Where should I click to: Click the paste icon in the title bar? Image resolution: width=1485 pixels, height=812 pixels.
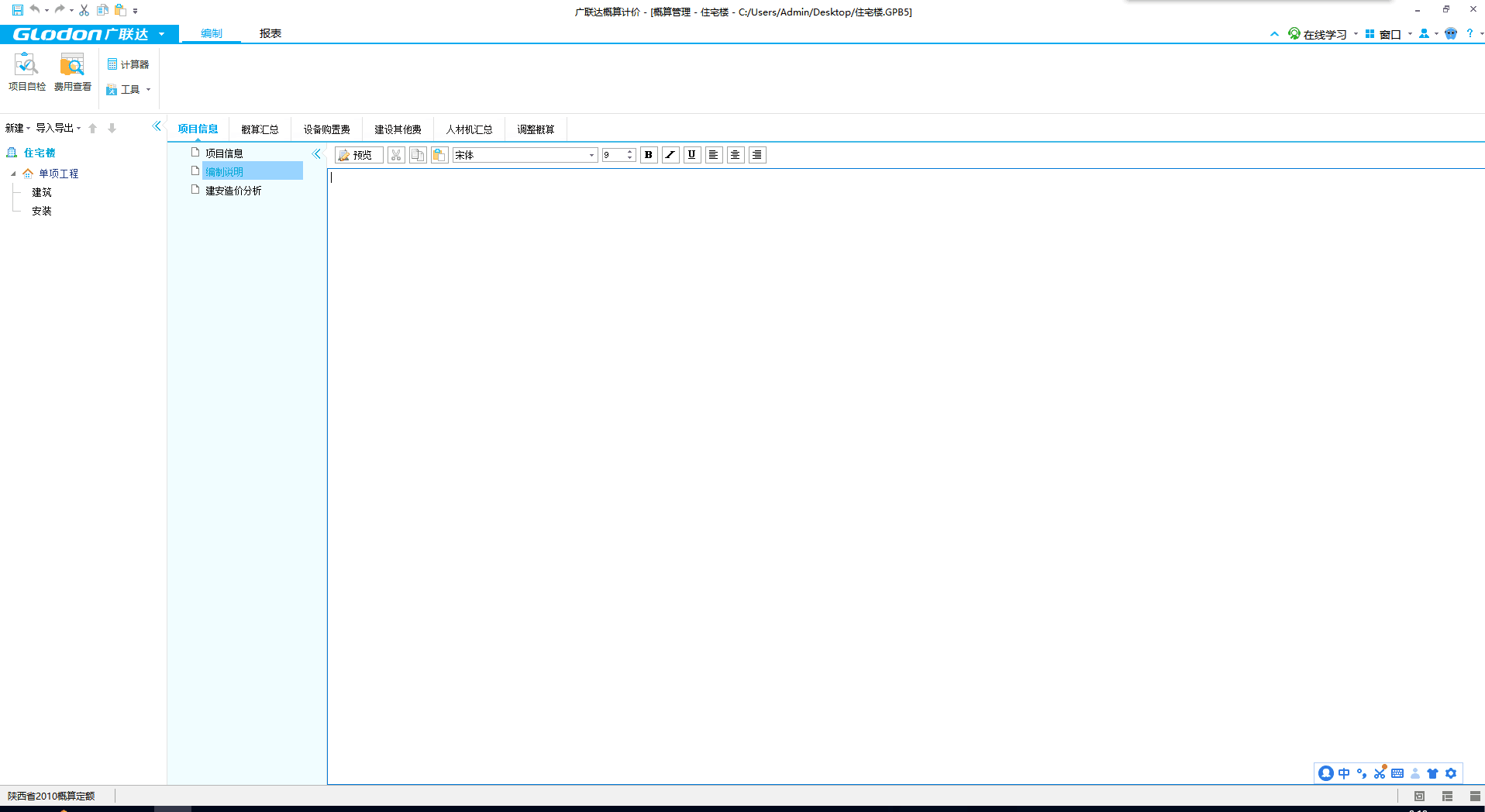click(120, 10)
